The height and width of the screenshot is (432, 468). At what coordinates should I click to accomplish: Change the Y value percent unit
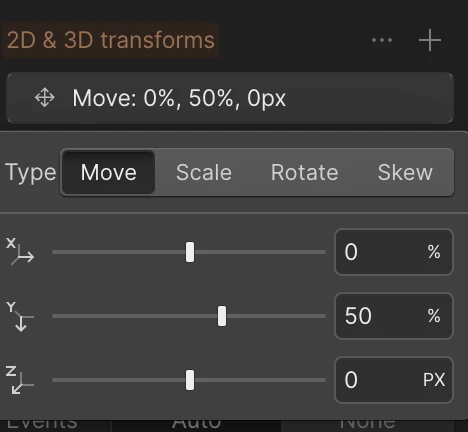434,316
